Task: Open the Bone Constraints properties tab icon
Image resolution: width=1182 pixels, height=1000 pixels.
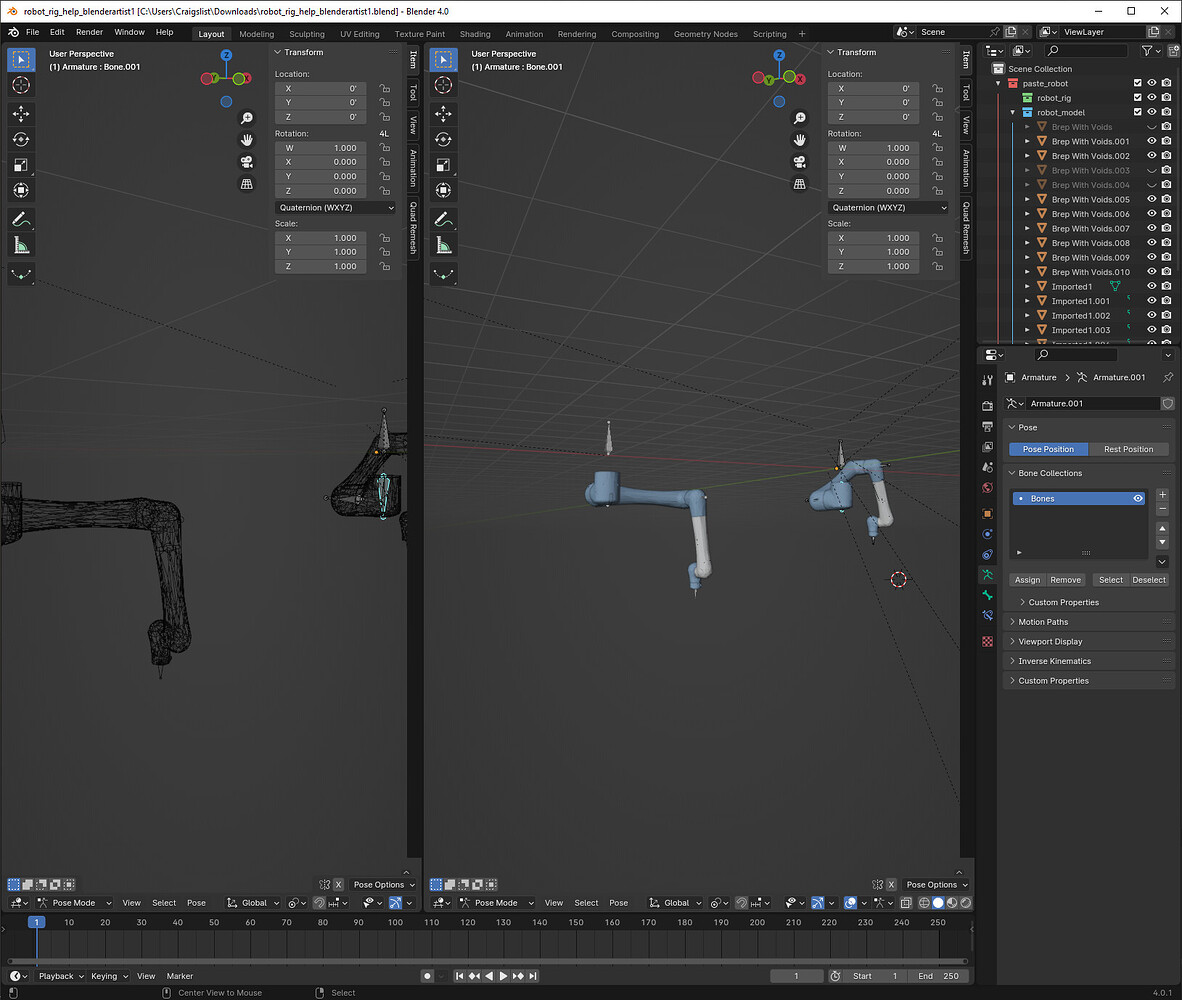Action: (988, 616)
